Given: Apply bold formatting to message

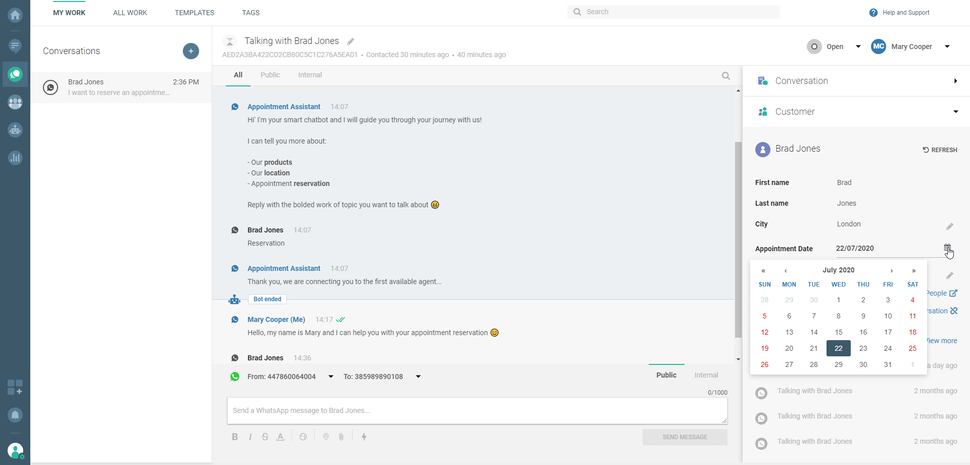Looking at the screenshot, I should (x=235, y=437).
